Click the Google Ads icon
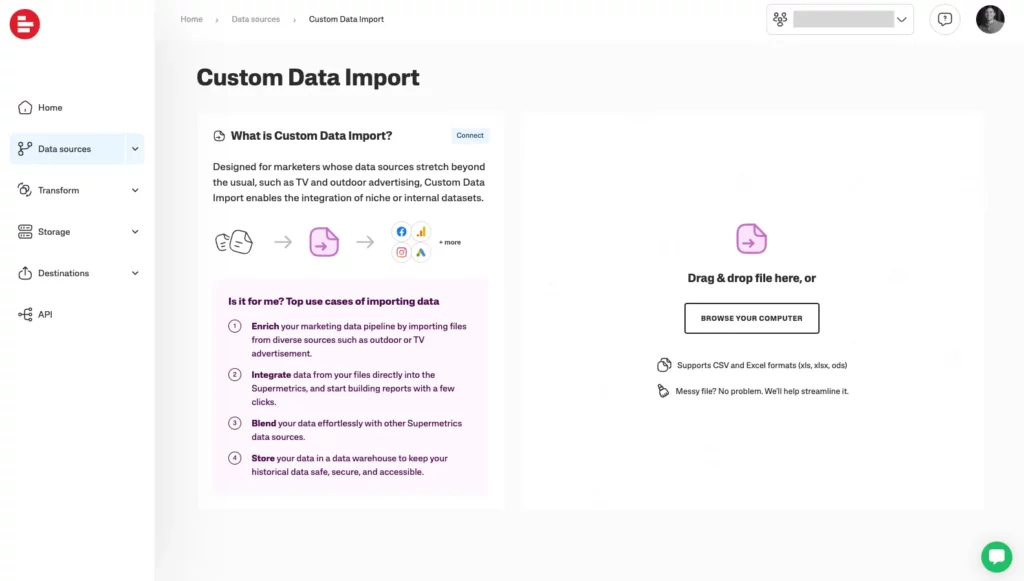 pyautogui.click(x=420, y=251)
